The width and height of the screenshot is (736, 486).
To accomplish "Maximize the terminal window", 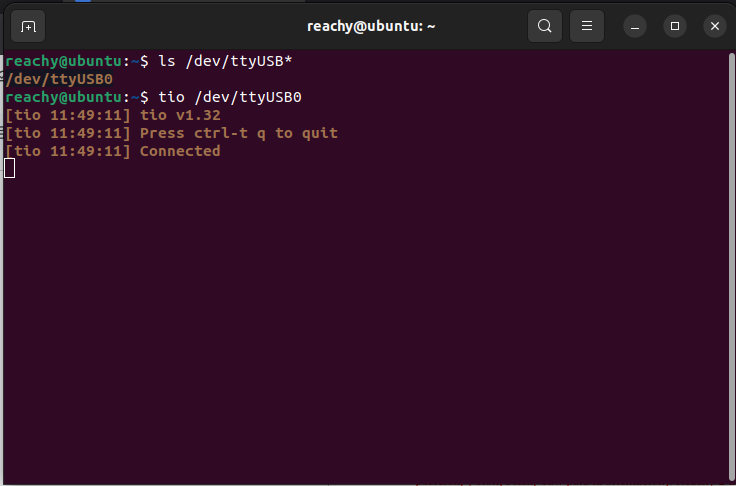I will pyautogui.click(x=675, y=25).
